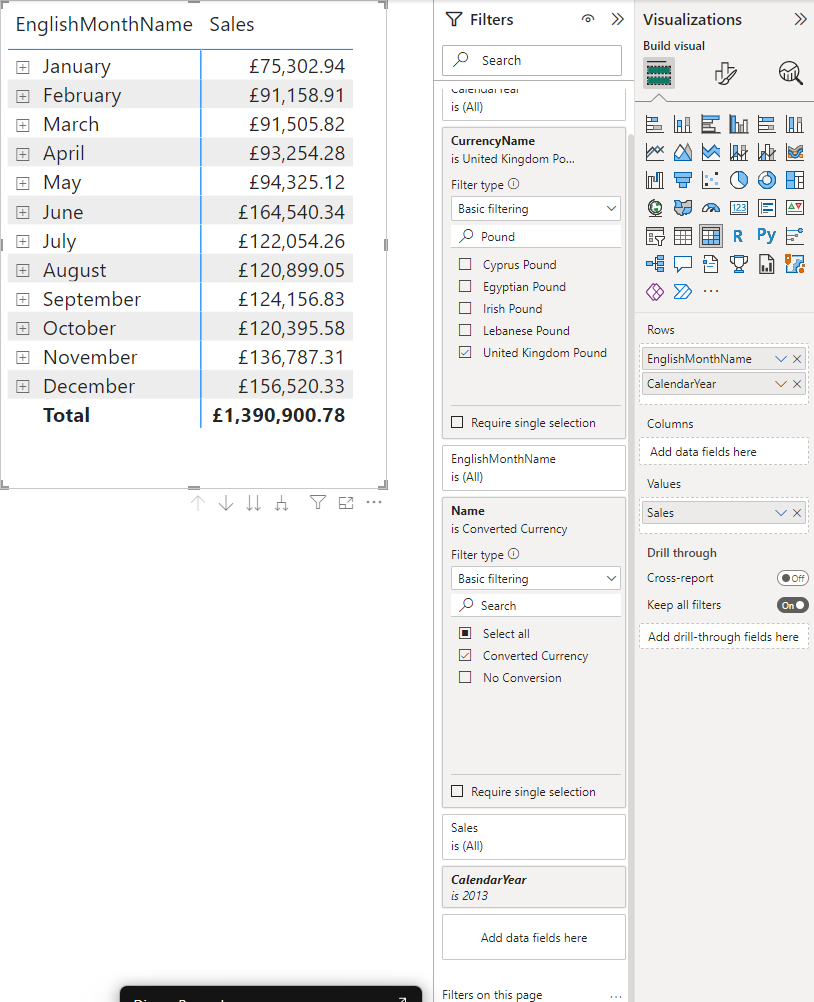Turn off Keep all filters

[x=792, y=604]
